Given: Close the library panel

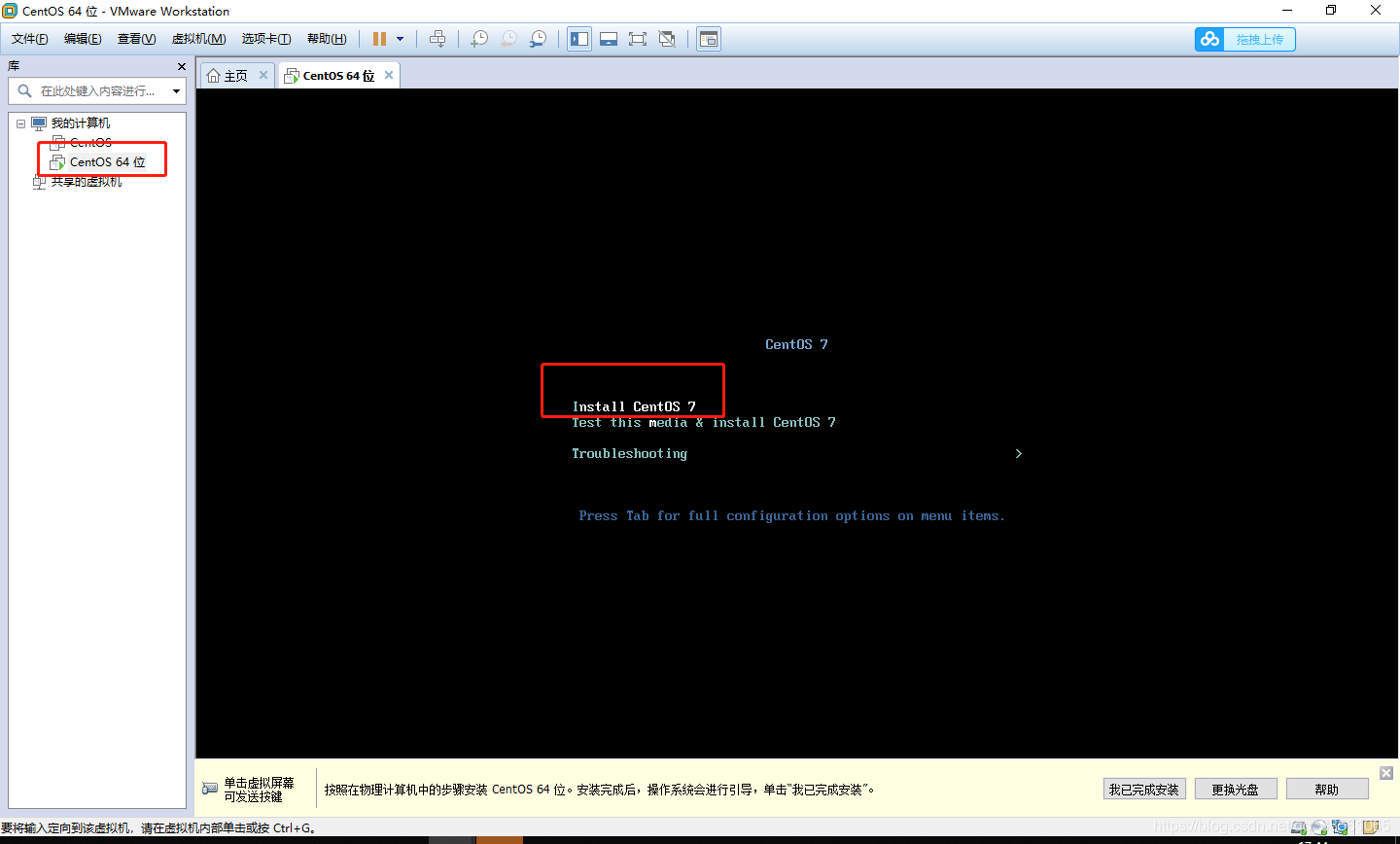Looking at the screenshot, I should pos(182,66).
